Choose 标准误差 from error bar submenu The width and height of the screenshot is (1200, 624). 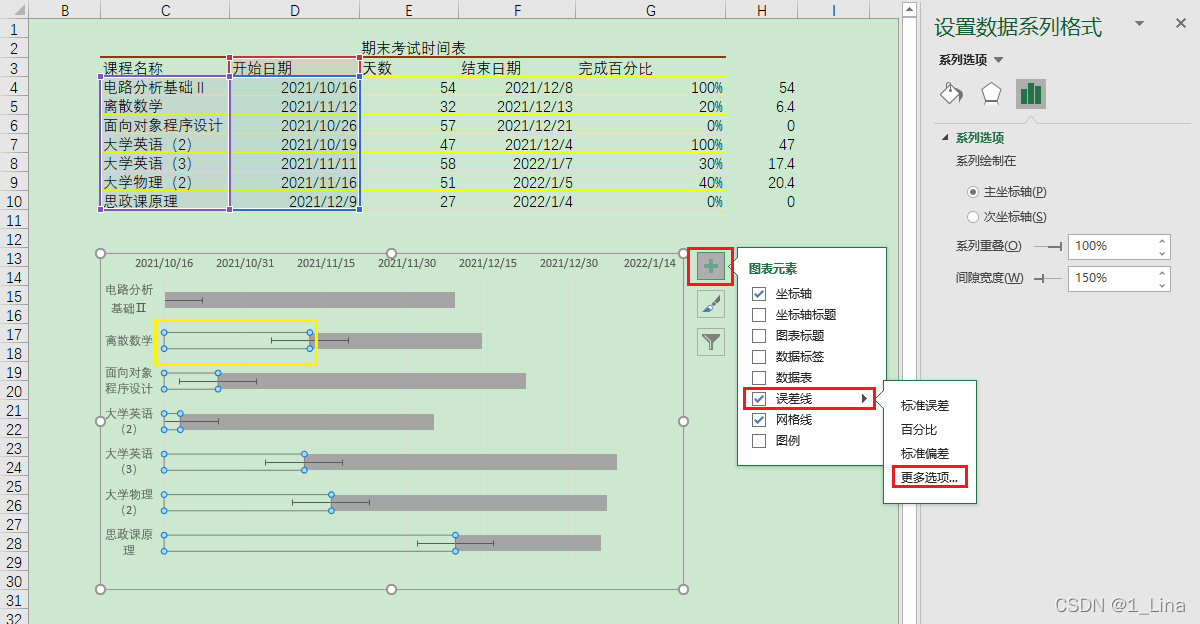tap(925, 406)
